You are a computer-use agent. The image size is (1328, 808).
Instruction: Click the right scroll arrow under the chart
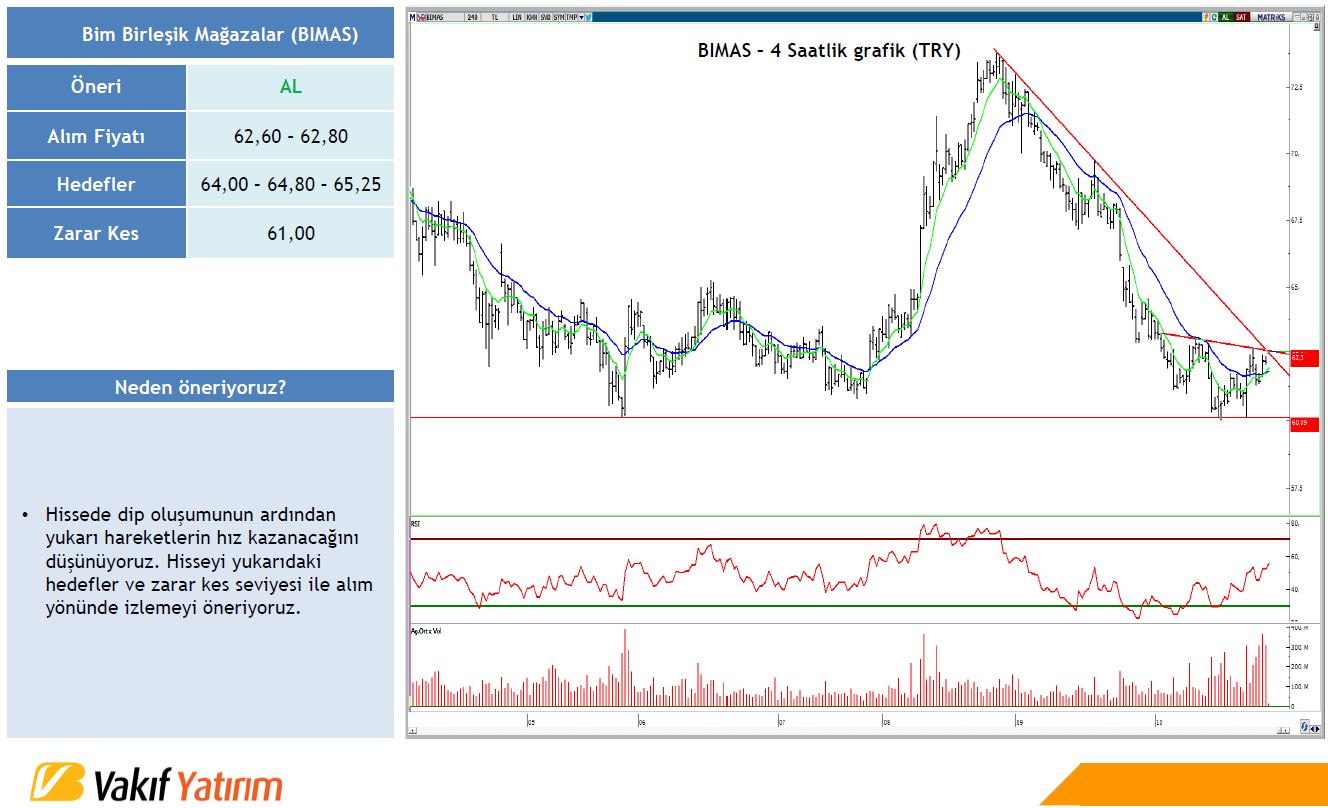(1284, 733)
